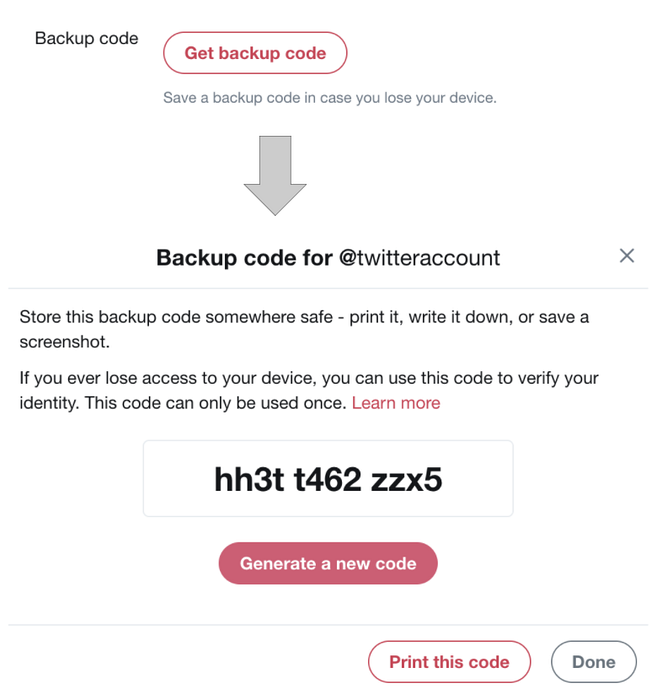Open the Learn more link
662x700 pixels.
396,403
